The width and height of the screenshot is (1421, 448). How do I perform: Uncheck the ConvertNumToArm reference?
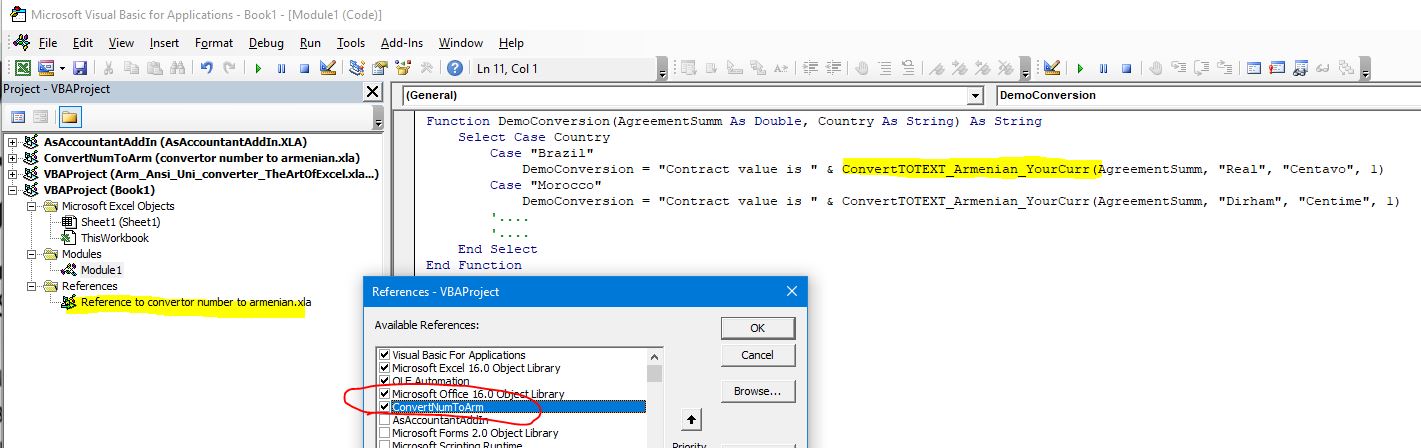(x=385, y=407)
